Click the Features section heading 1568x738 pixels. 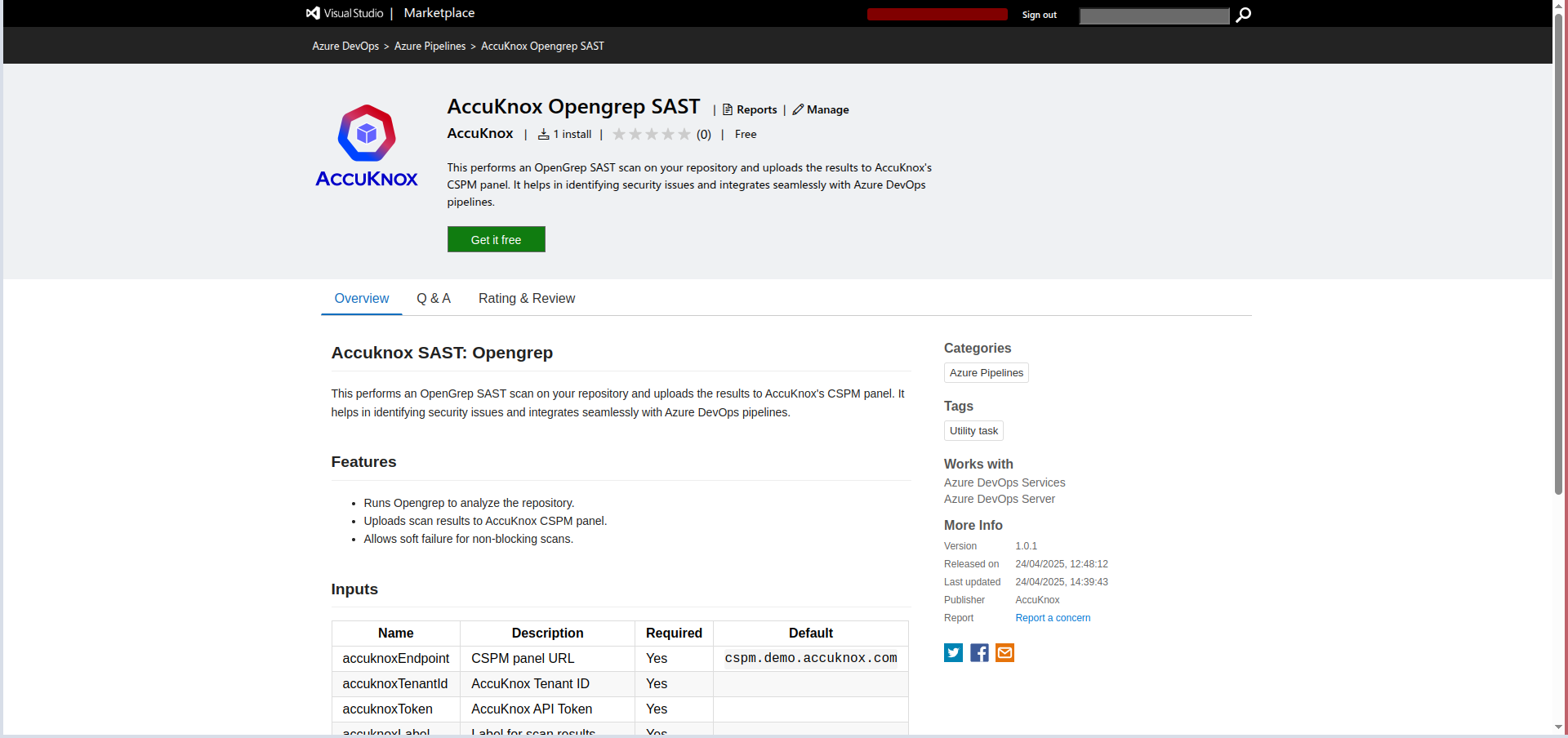tap(363, 462)
